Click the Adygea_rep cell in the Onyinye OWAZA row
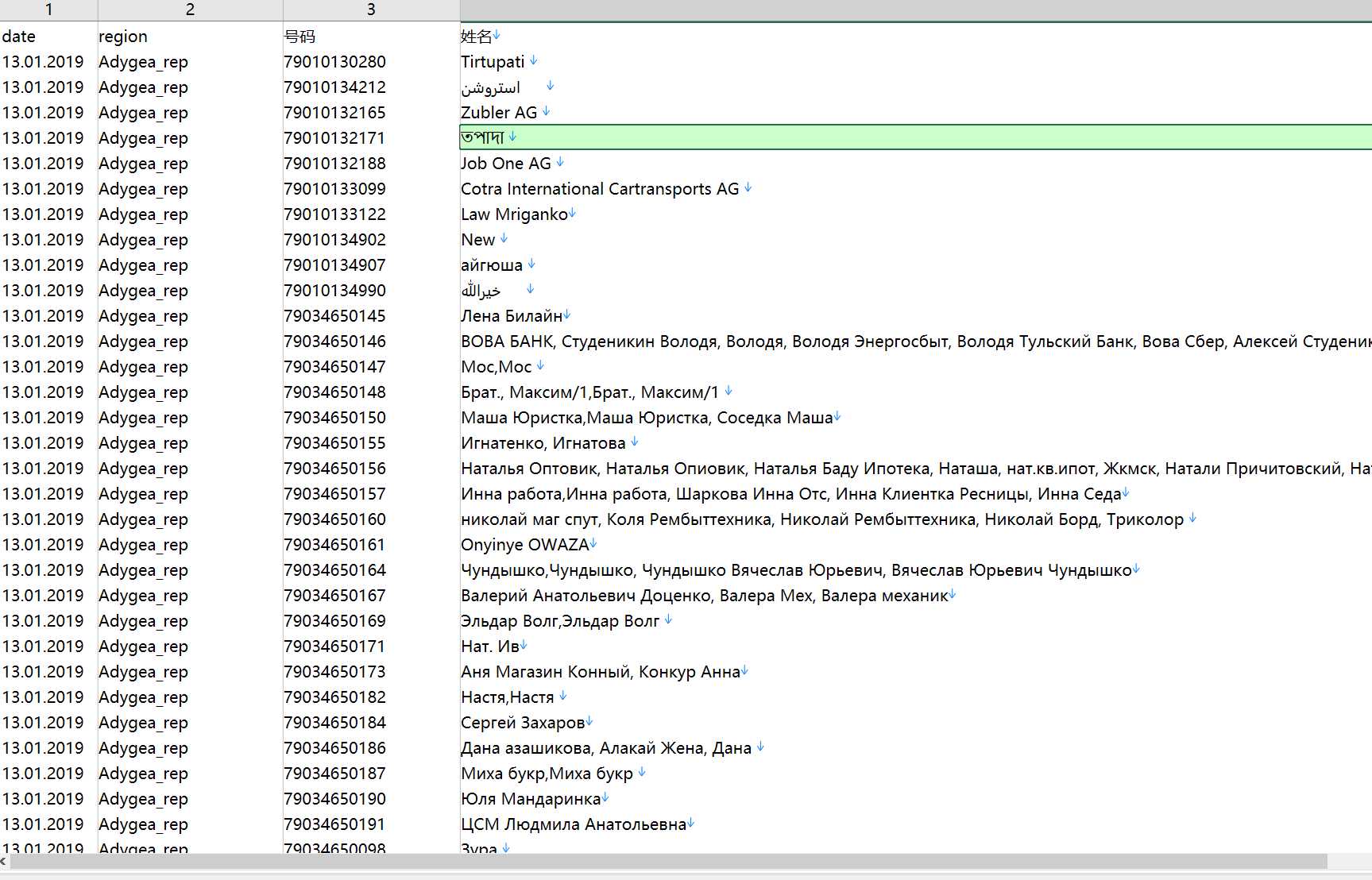This screenshot has height=880, width=1372. pyautogui.click(x=190, y=545)
